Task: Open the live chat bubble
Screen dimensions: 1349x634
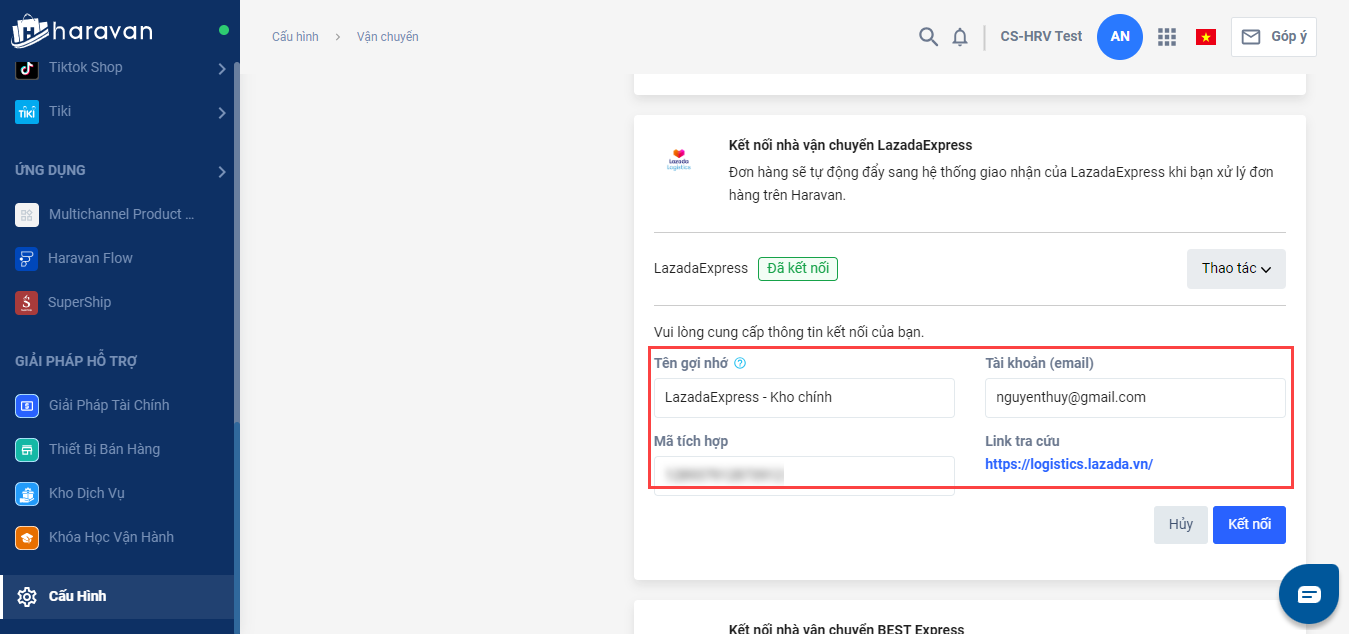Action: coord(1309,594)
